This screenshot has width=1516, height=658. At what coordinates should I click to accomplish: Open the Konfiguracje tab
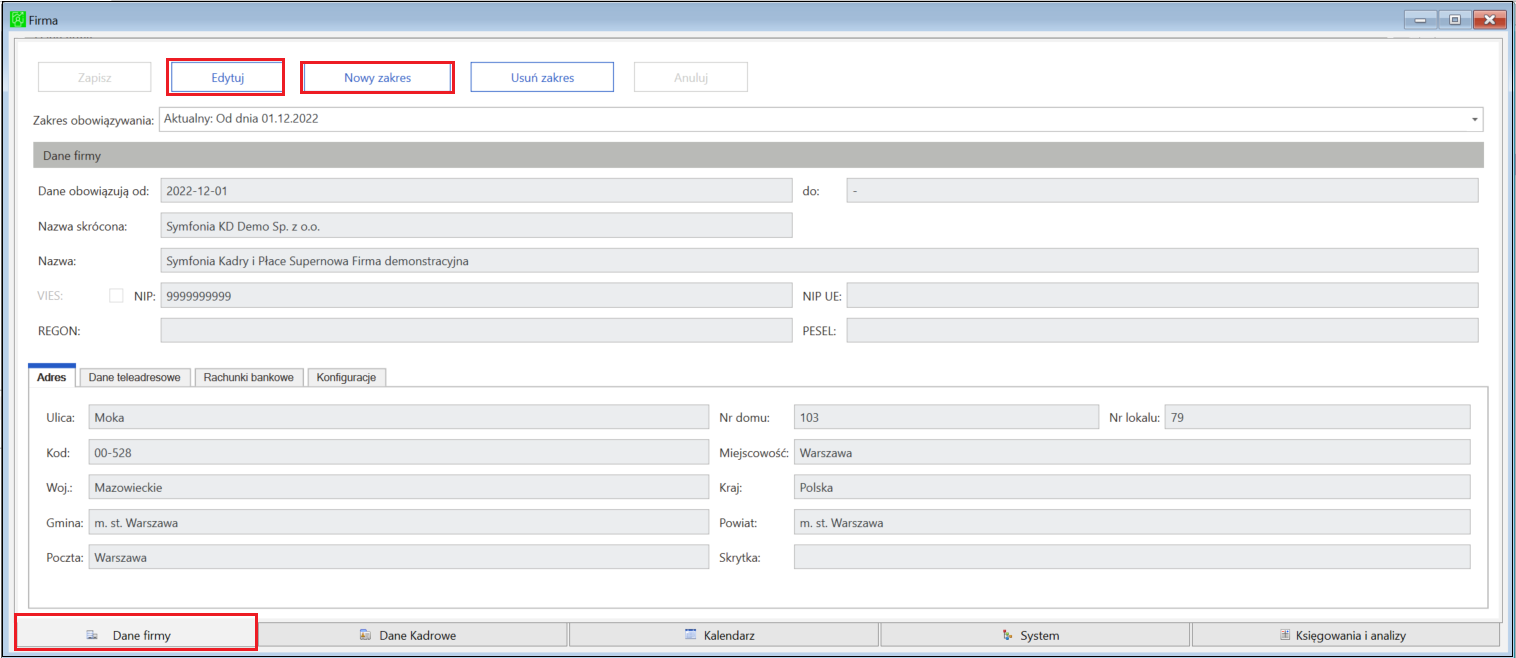point(346,377)
